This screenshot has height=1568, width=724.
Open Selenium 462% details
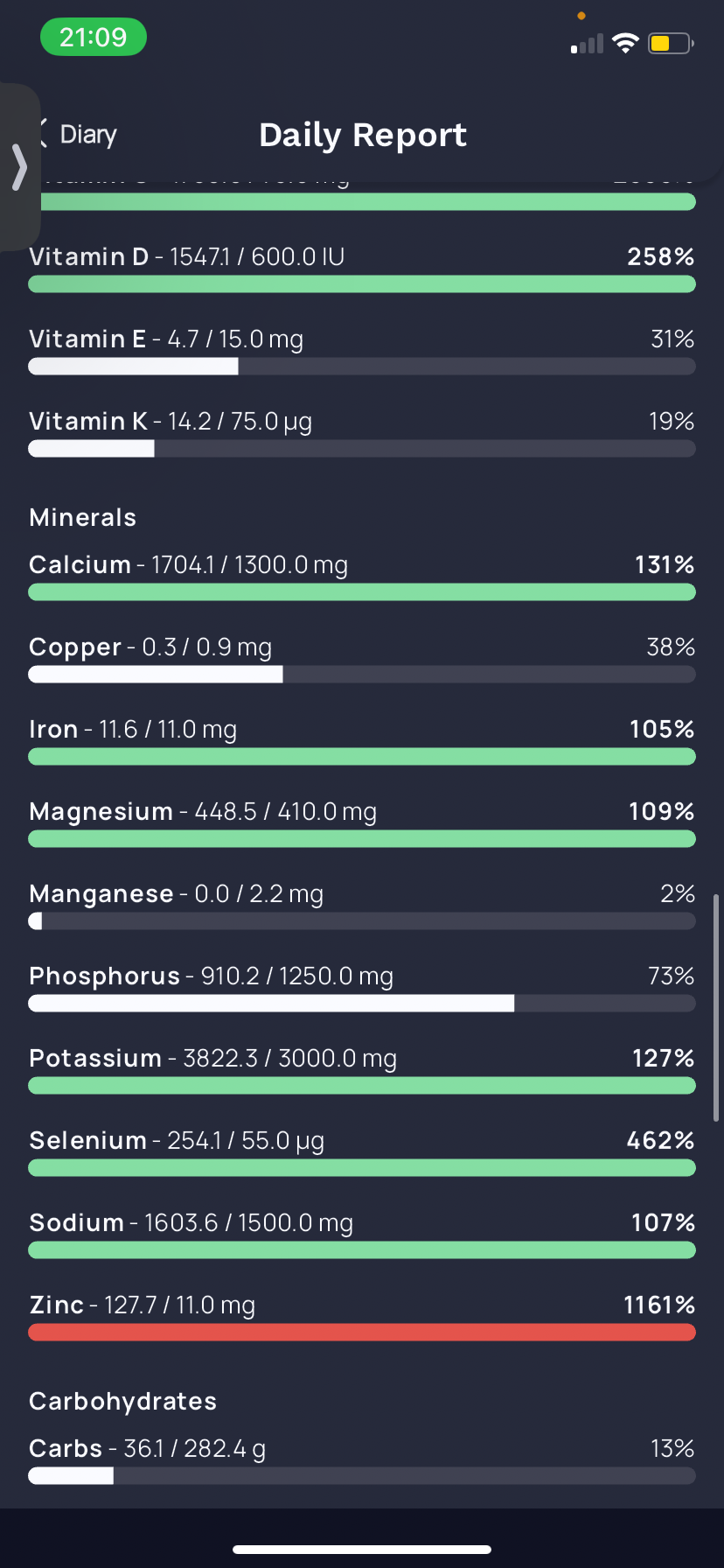click(x=362, y=1152)
